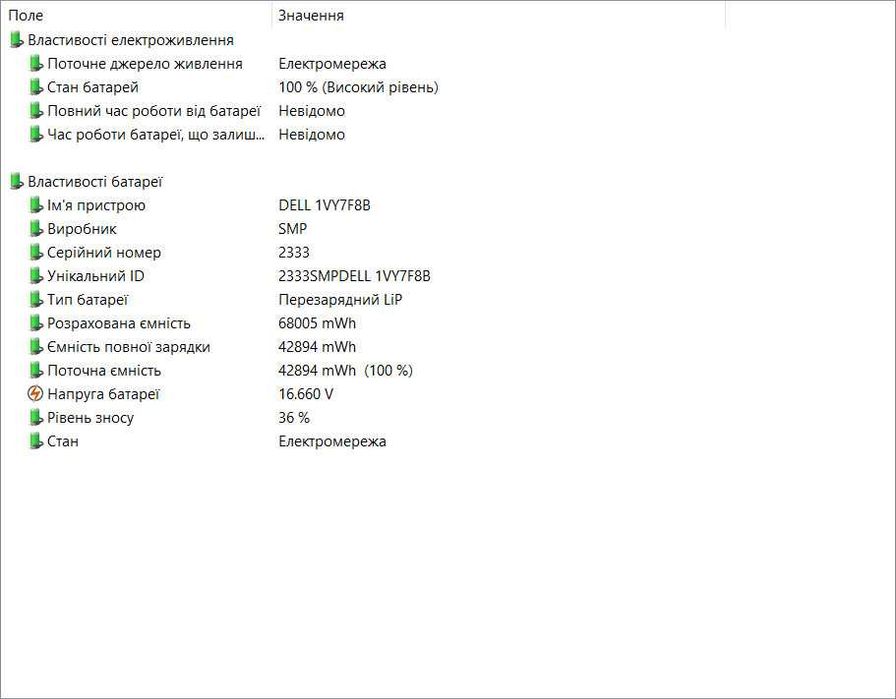Click the 2333 serial number value
Viewport: 896px width, 699px height.
(x=294, y=252)
